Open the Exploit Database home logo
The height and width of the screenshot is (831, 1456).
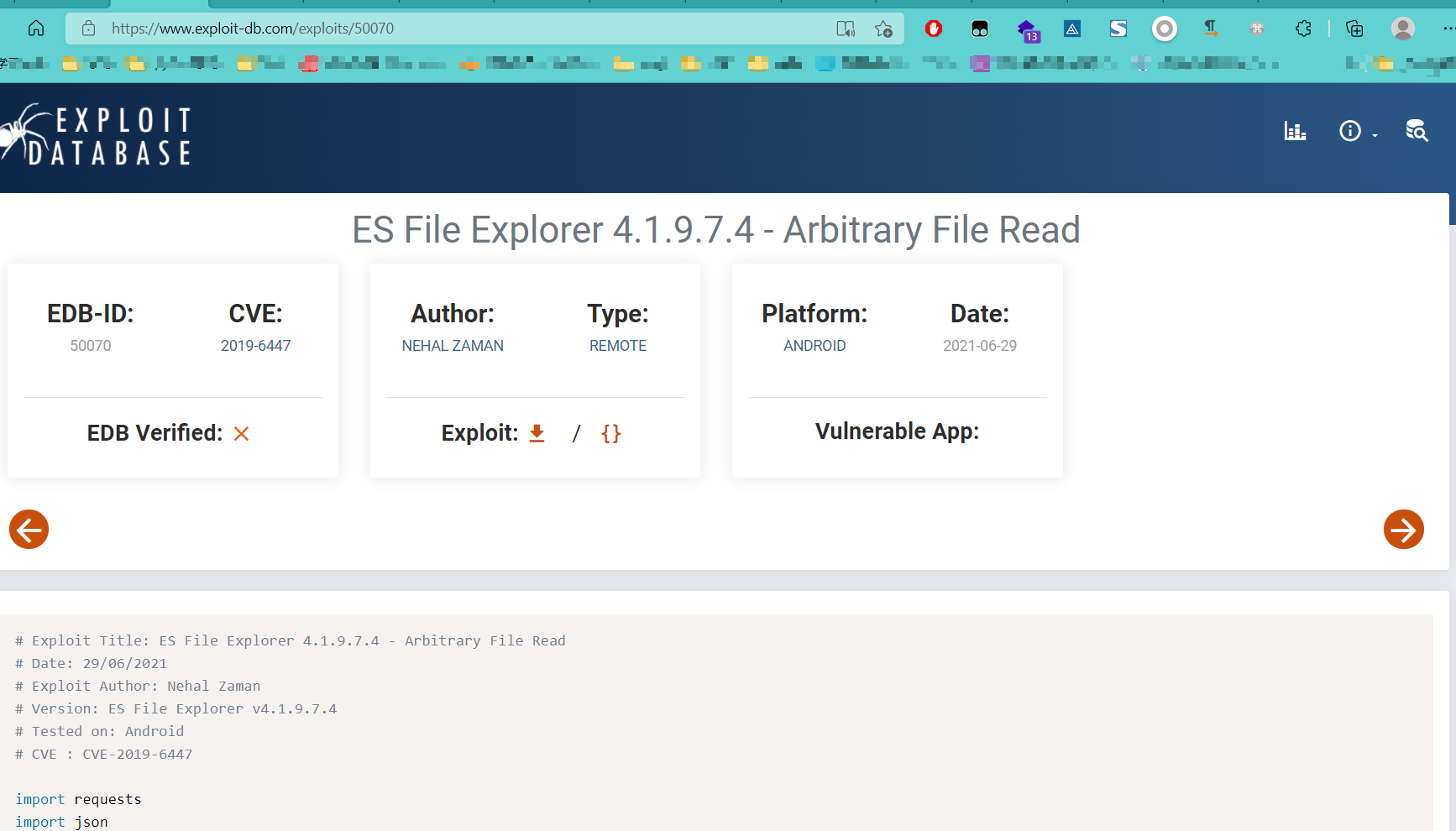(x=96, y=134)
